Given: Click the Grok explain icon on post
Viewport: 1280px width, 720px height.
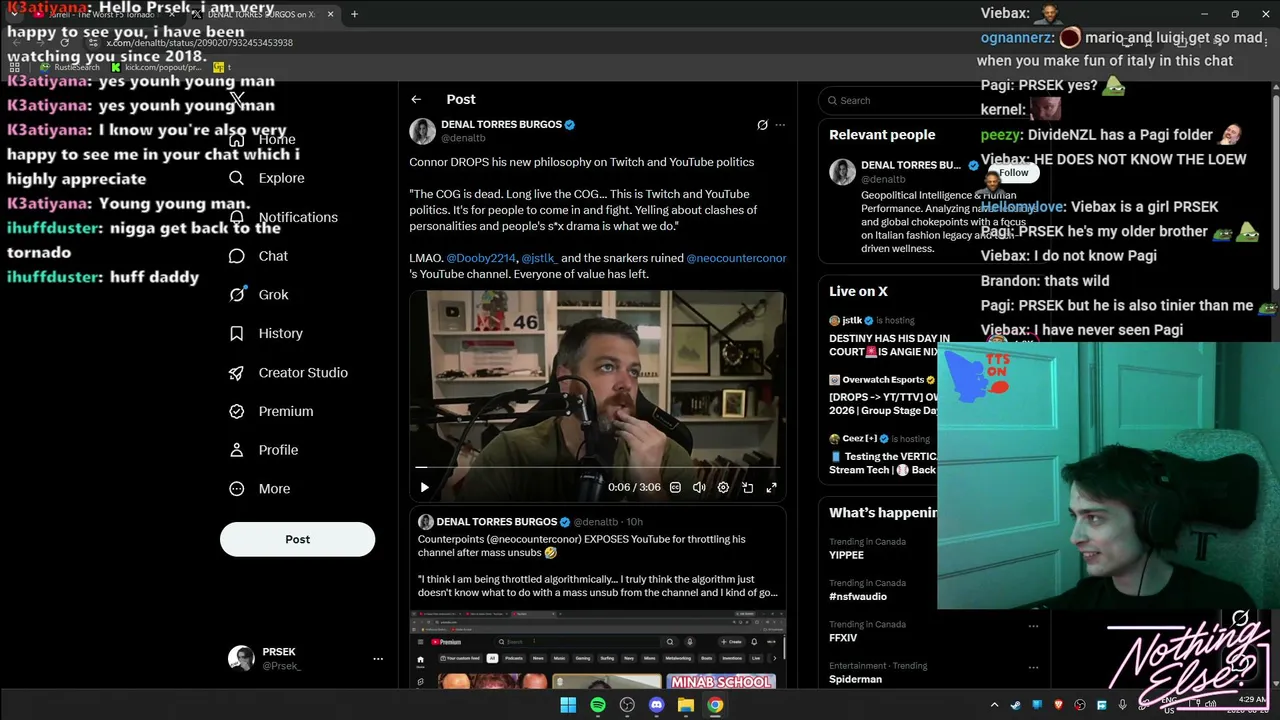Looking at the screenshot, I should 762,125.
